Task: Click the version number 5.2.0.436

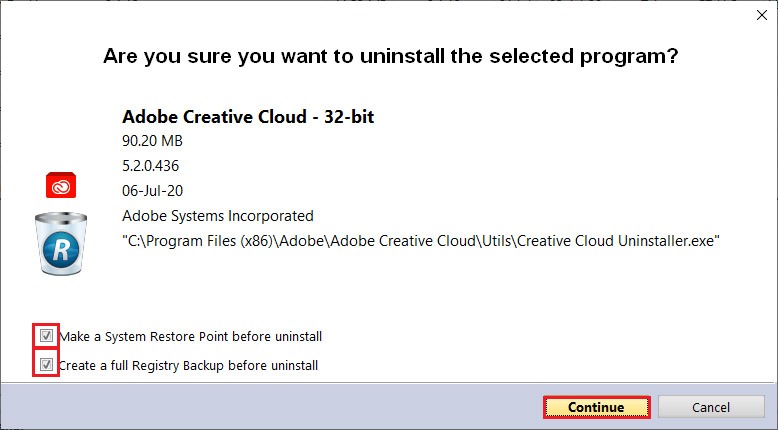Action: pyautogui.click(x=150, y=166)
